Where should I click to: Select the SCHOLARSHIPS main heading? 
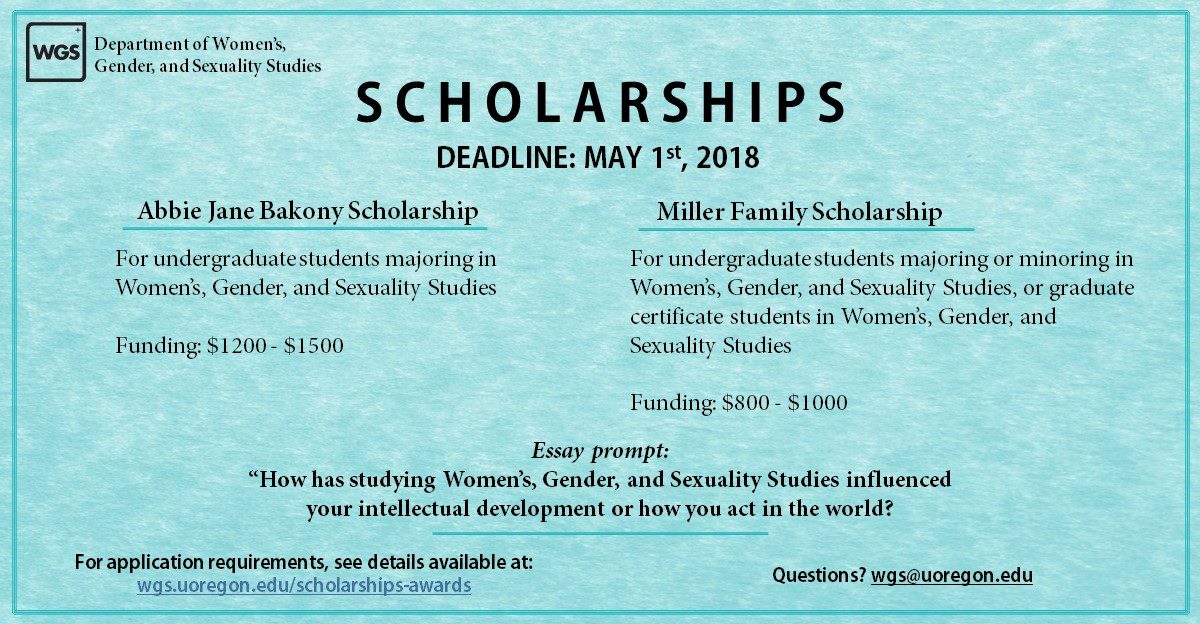point(602,105)
